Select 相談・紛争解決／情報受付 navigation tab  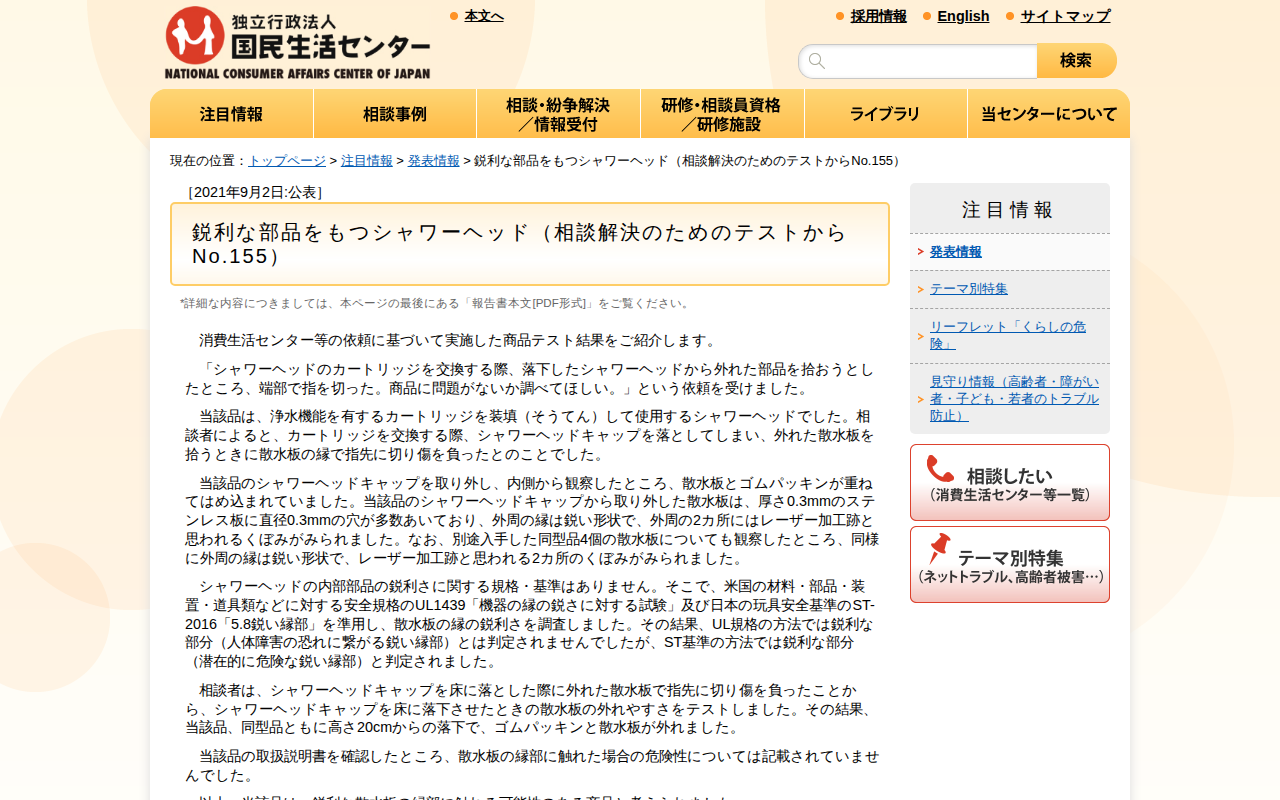click(x=558, y=114)
